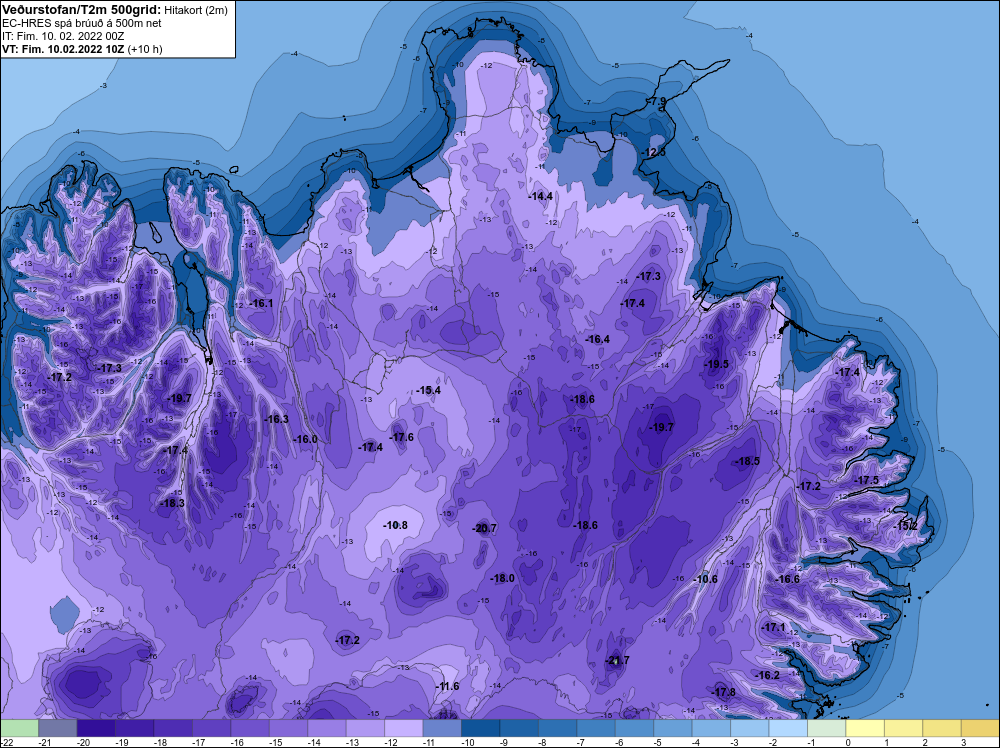
Task: Click the -21.7 temperature value on map
Action: [x=617, y=661]
